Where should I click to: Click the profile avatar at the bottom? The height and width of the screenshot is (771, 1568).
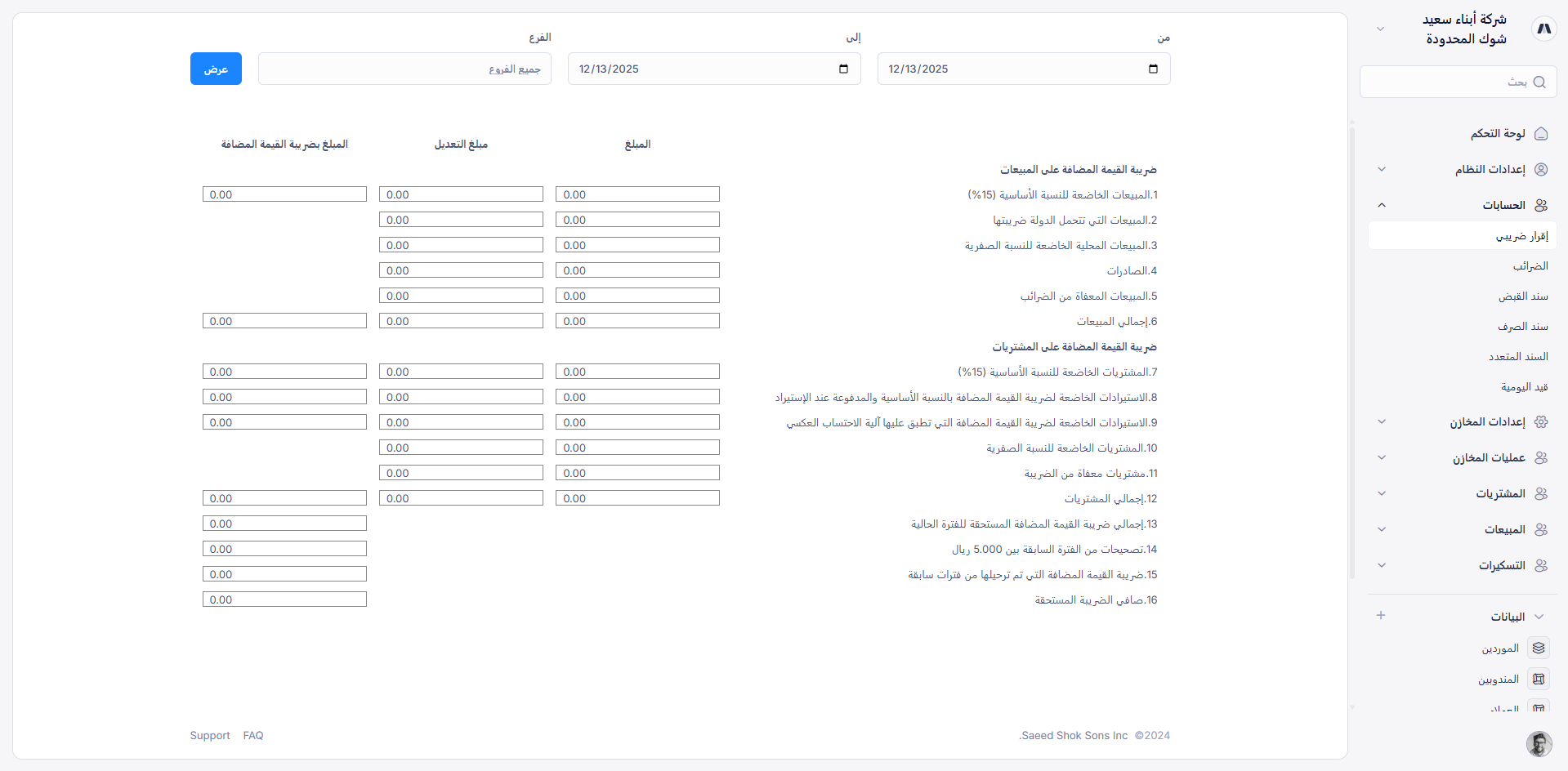[x=1538, y=744]
